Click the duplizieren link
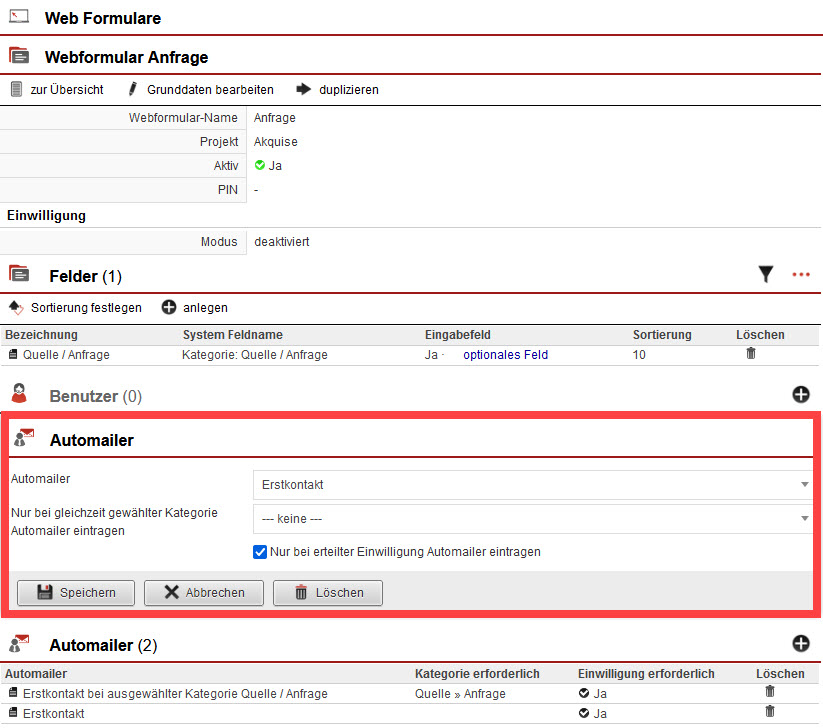This screenshot has height=728, width=823. [349, 90]
